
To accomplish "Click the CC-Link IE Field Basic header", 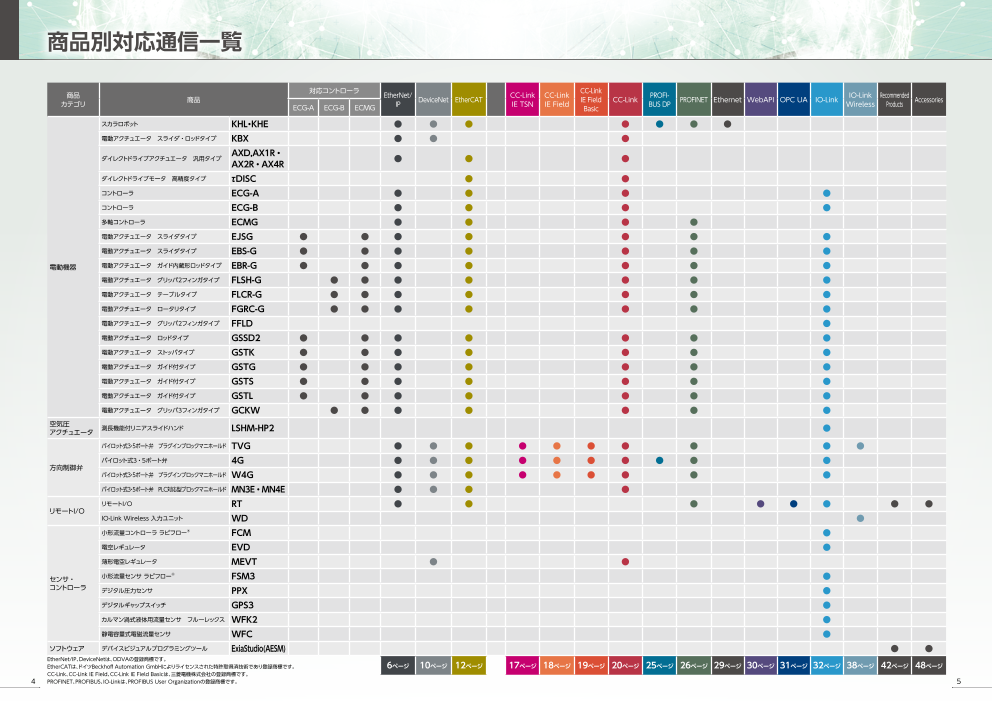I will pyautogui.click(x=591, y=100).
